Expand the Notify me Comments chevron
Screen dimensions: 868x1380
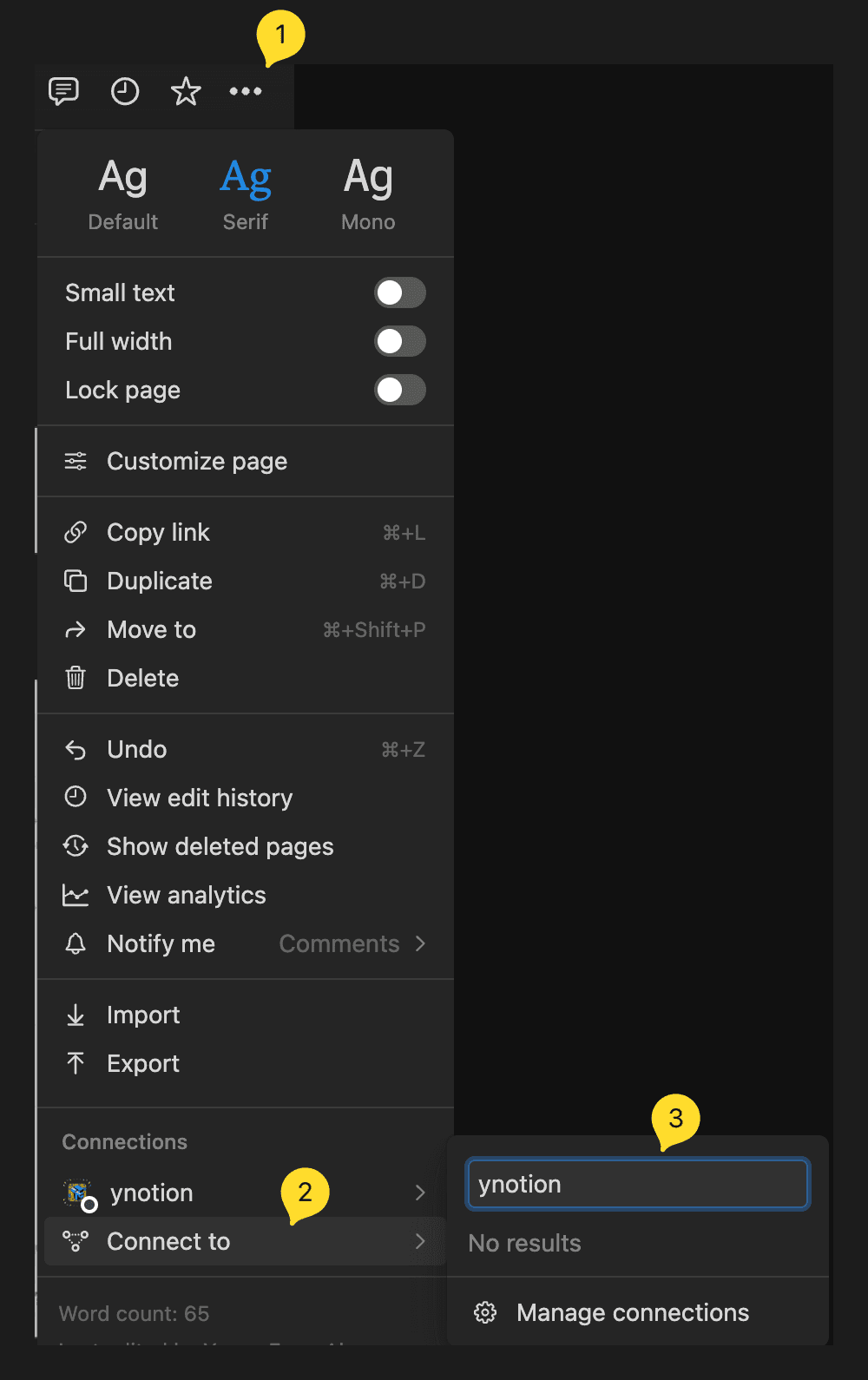coord(420,944)
